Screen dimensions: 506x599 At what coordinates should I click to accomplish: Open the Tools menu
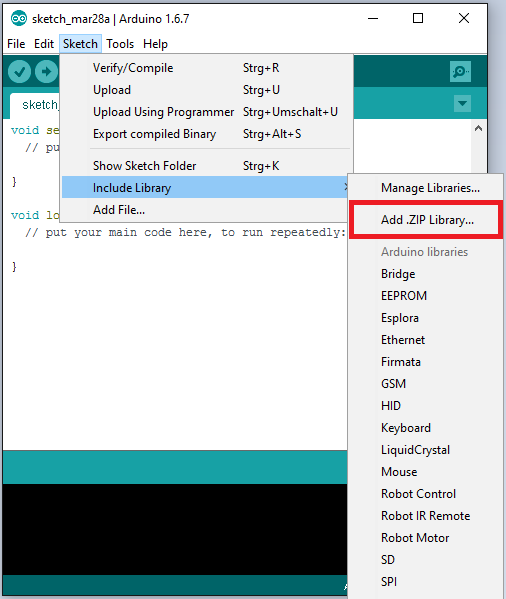[120, 44]
